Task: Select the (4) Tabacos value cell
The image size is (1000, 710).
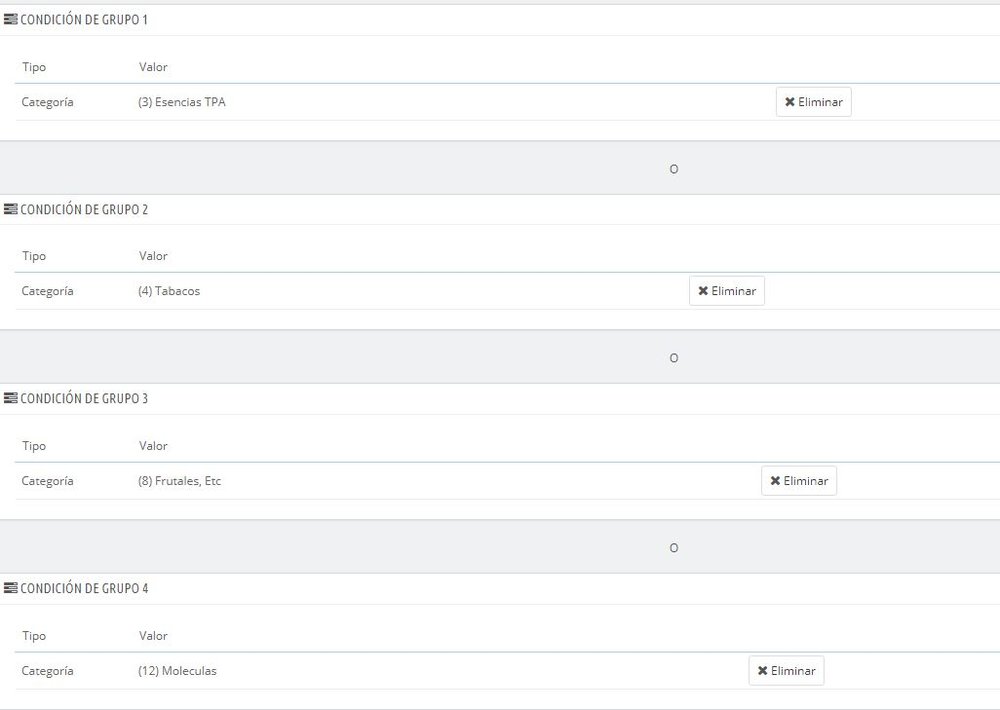Action: pyautogui.click(x=169, y=291)
